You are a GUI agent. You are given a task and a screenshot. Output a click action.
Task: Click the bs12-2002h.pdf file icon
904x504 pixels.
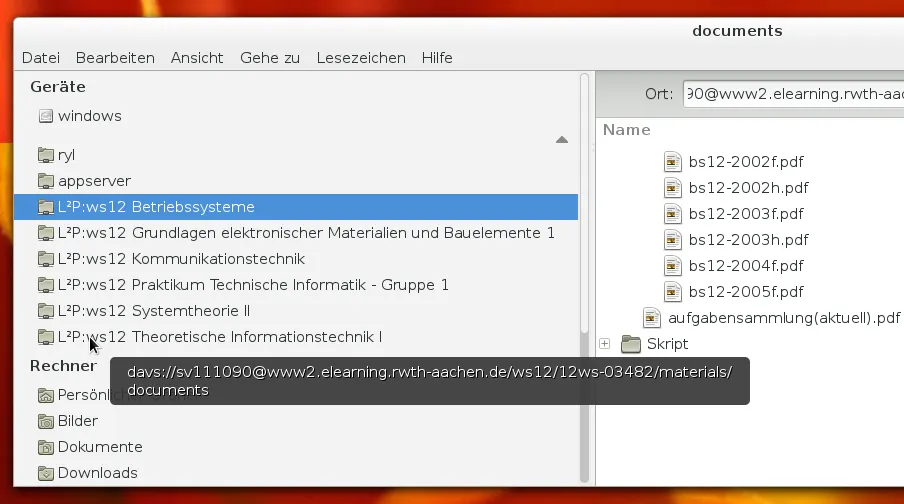pos(672,188)
